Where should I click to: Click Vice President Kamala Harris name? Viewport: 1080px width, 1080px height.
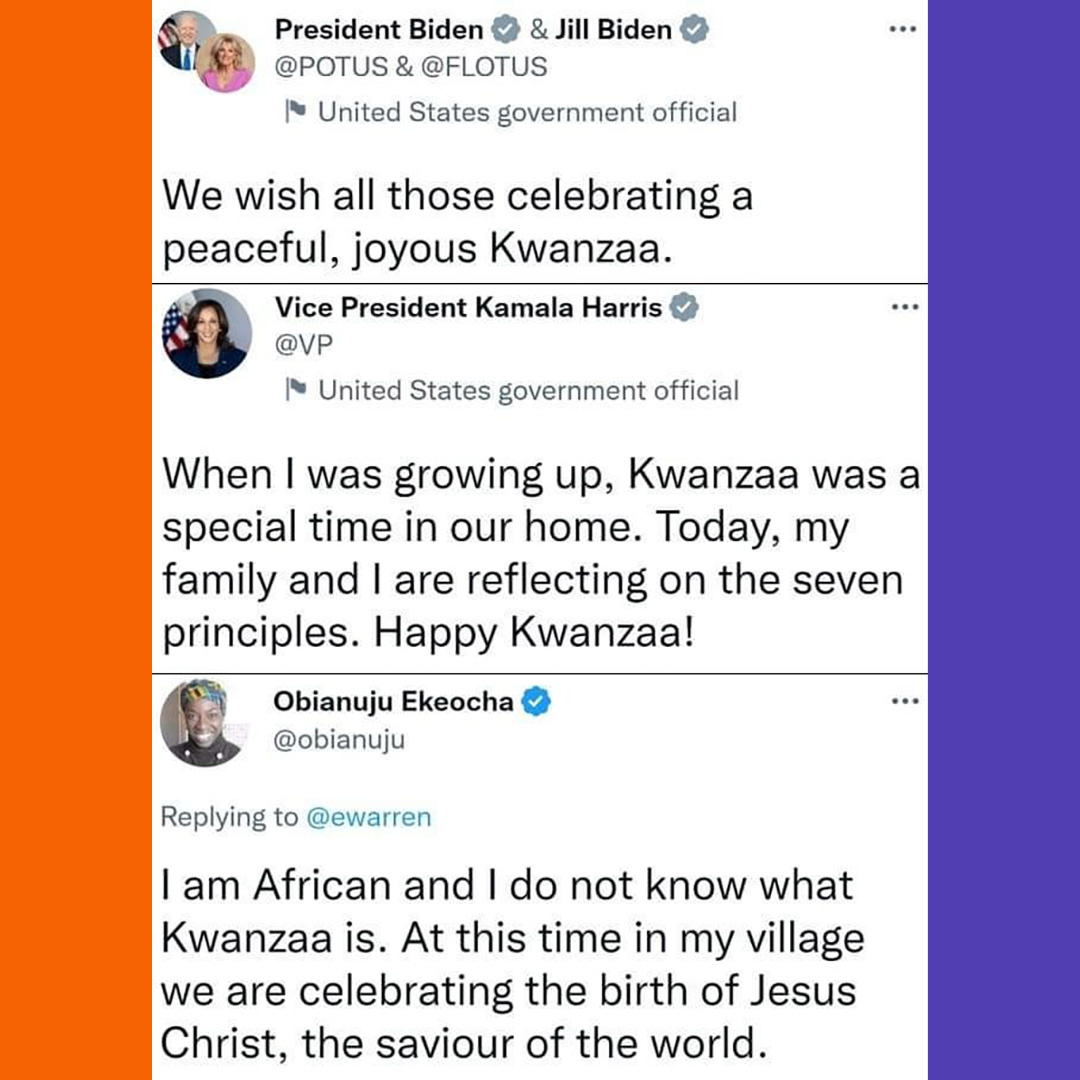point(468,307)
